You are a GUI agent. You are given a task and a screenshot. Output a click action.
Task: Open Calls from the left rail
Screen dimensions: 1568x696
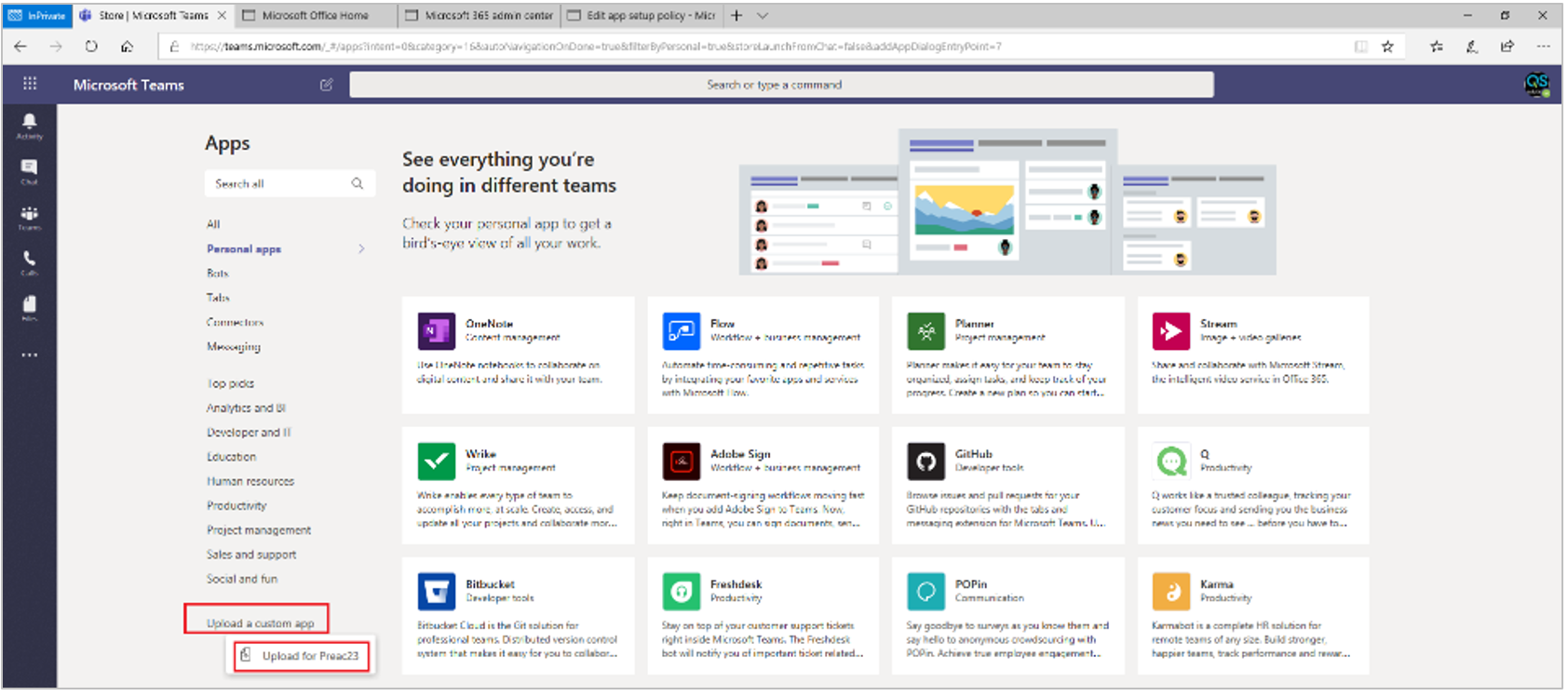29,262
